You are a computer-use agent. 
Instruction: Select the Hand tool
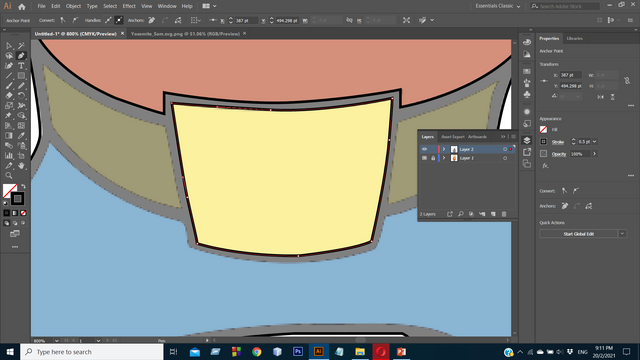21,166
